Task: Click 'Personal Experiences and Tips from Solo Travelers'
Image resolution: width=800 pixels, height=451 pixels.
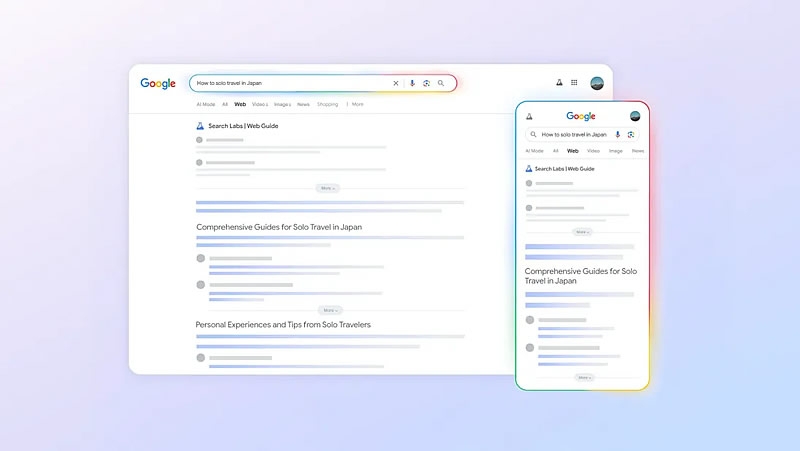Action: (283, 324)
